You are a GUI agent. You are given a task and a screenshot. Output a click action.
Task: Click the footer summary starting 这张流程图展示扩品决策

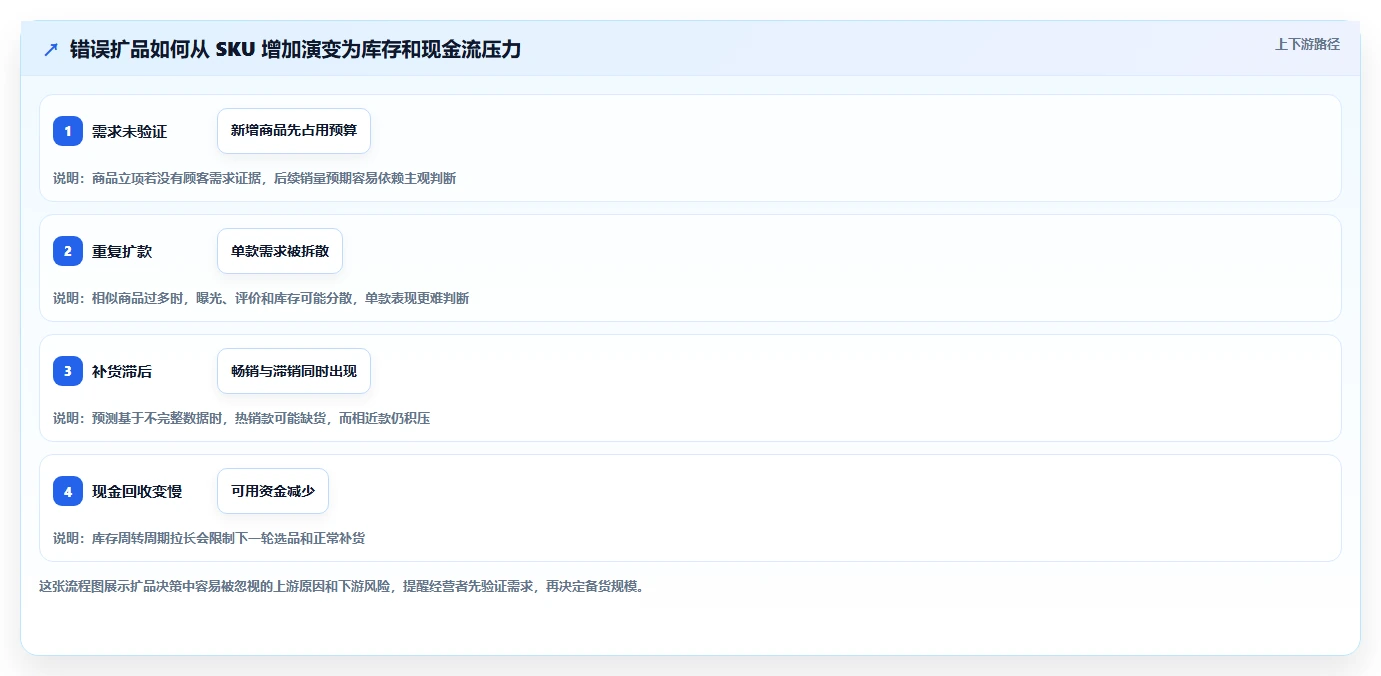pos(343,586)
